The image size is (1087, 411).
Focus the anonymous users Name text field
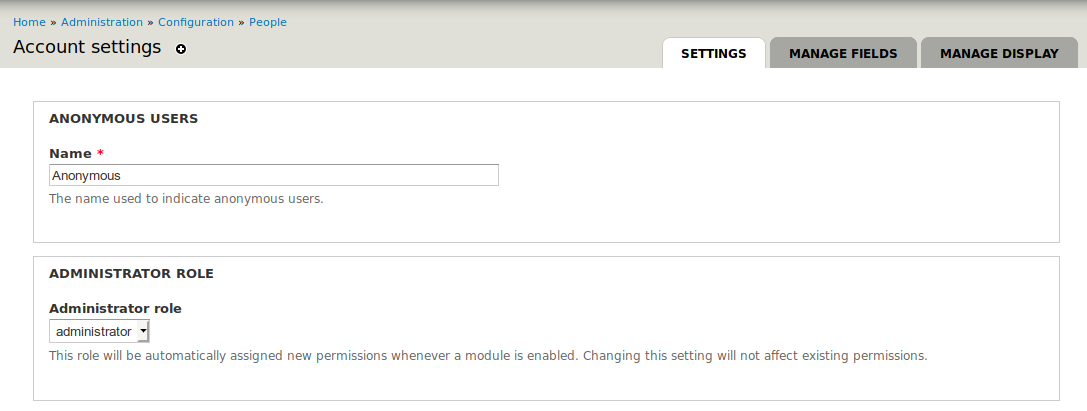click(274, 175)
